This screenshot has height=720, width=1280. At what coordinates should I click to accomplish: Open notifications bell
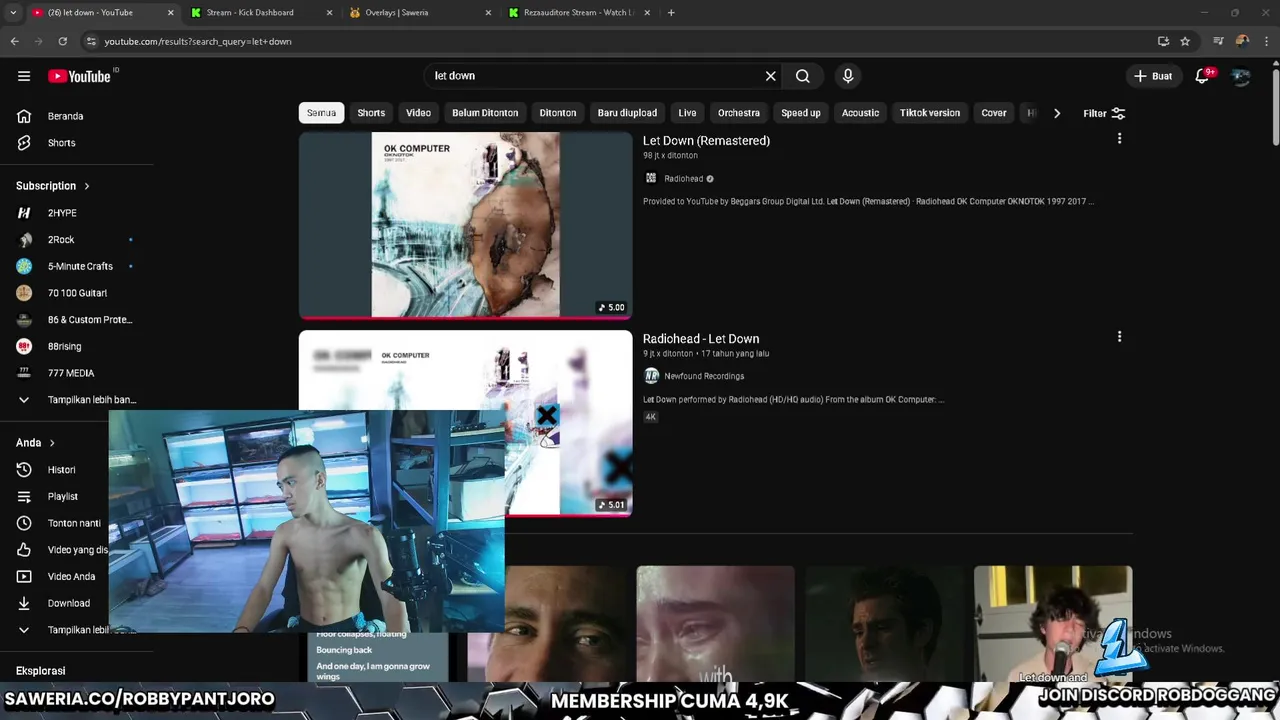(1203, 76)
